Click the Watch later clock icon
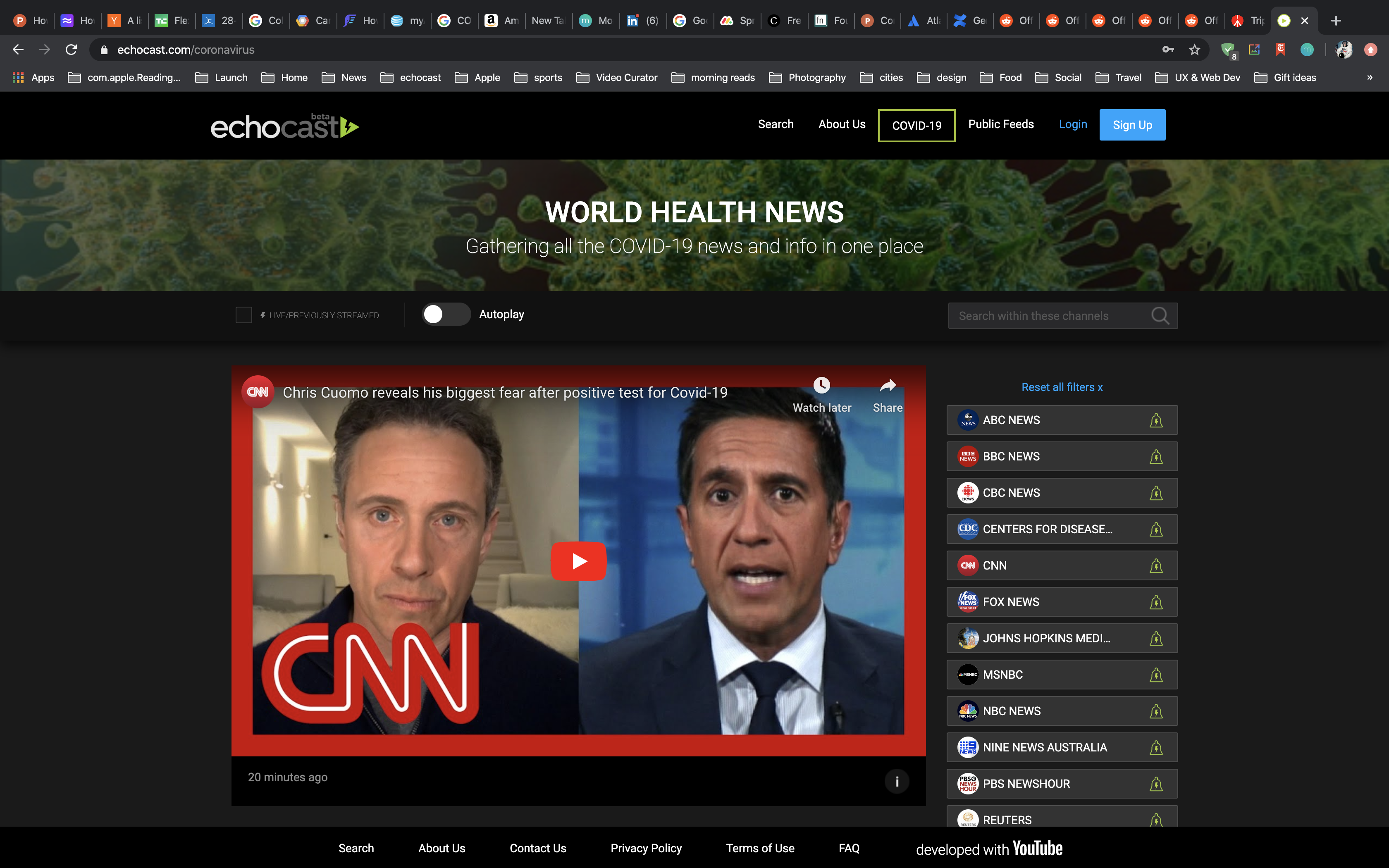Image resolution: width=1389 pixels, height=868 pixels. click(821, 385)
